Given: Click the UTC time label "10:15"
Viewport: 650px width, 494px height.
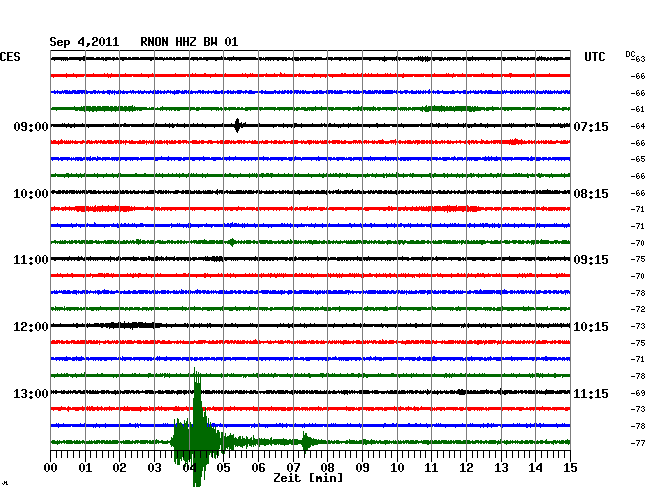Looking at the screenshot, I should click(x=591, y=327).
